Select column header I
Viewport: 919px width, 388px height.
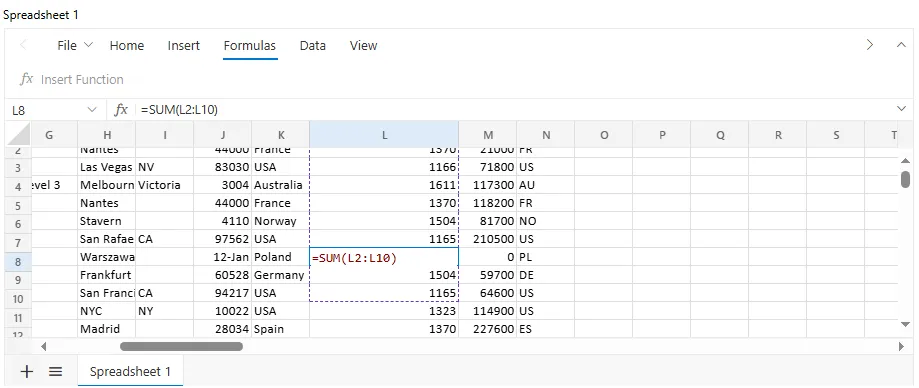coord(165,135)
